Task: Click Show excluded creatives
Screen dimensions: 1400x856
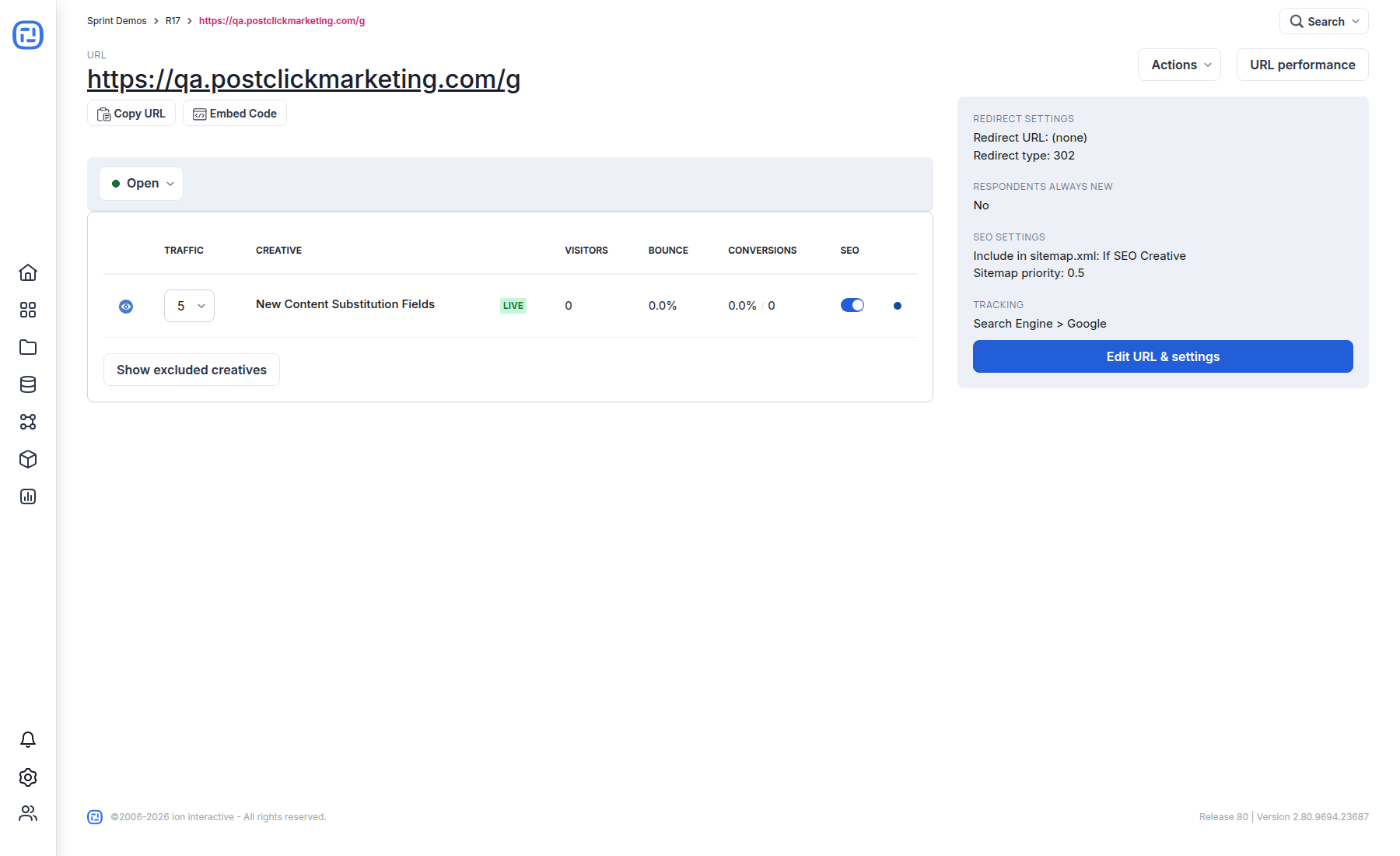Action: 191,370
